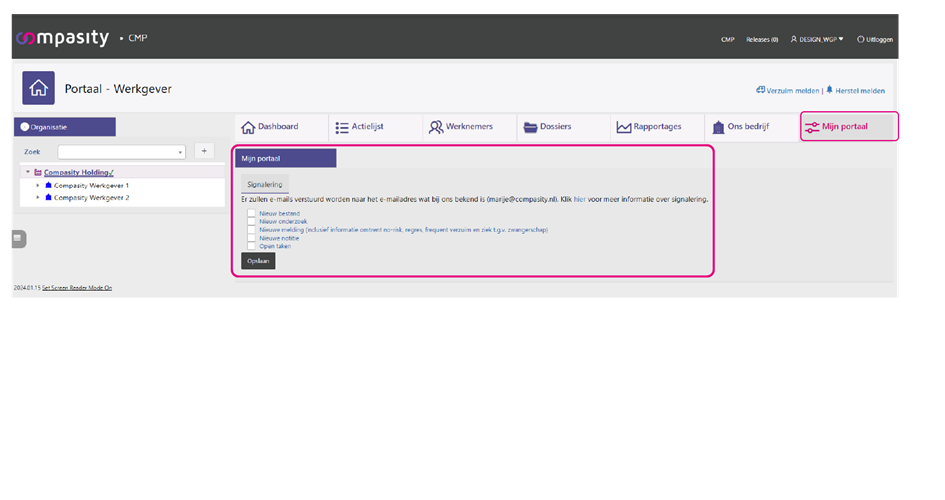Click the Ons bedrijf building icon

[718, 127]
